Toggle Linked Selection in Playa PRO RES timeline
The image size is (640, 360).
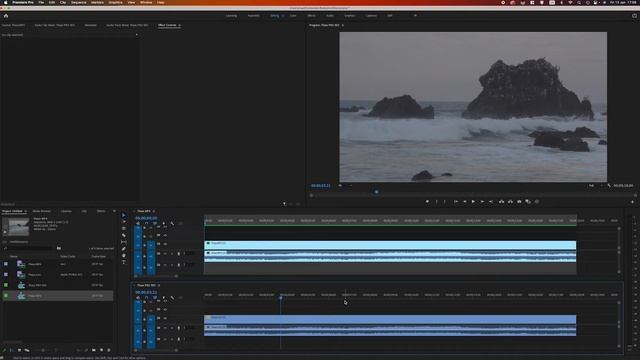155,298
